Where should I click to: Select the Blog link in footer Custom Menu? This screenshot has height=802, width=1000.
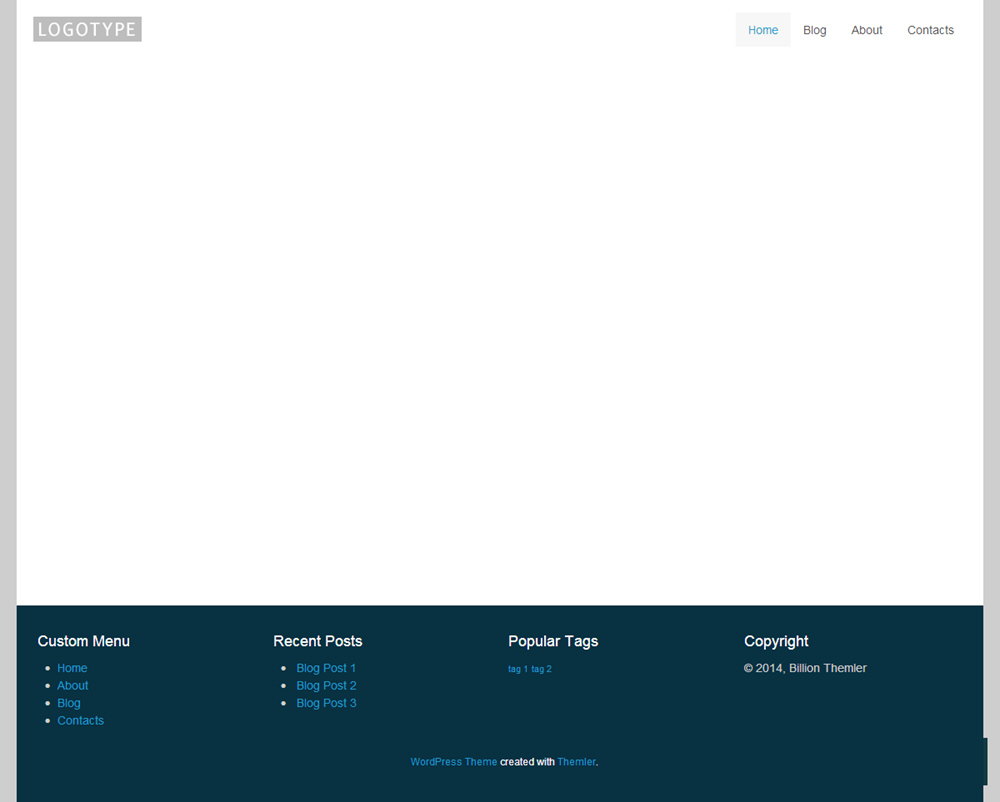(69, 703)
